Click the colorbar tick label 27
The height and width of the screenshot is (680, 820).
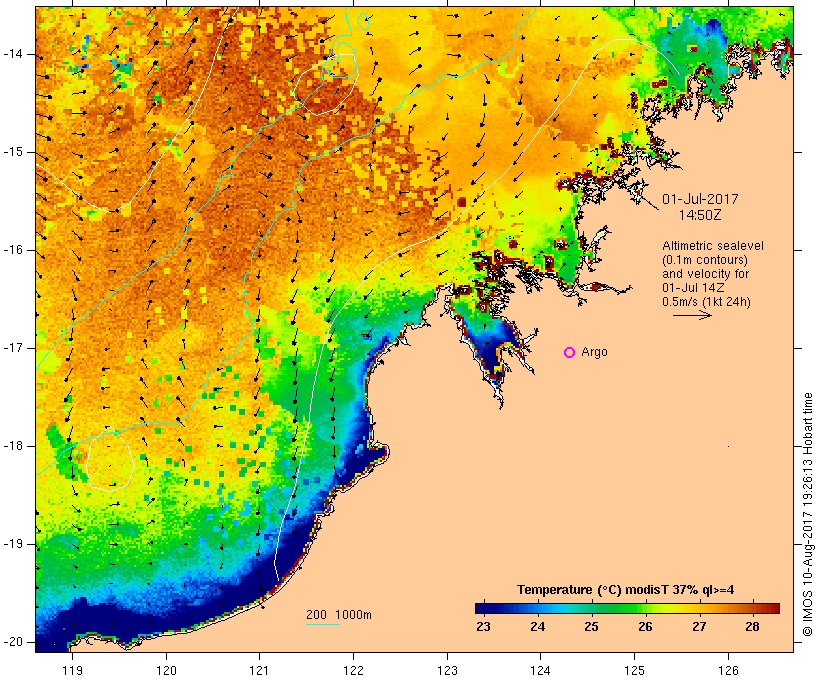(x=699, y=627)
